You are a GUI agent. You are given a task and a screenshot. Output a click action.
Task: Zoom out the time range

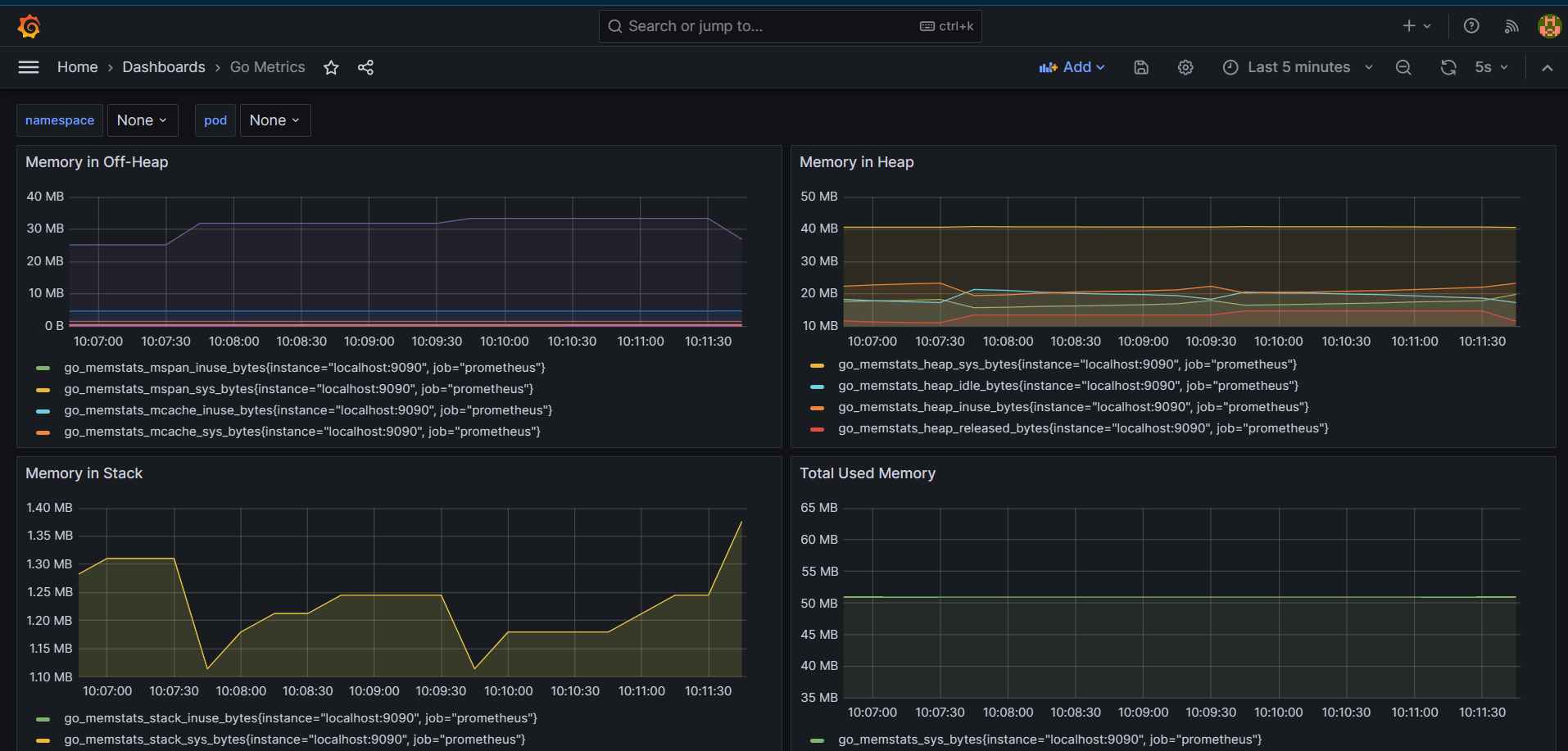coord(1403,67)
